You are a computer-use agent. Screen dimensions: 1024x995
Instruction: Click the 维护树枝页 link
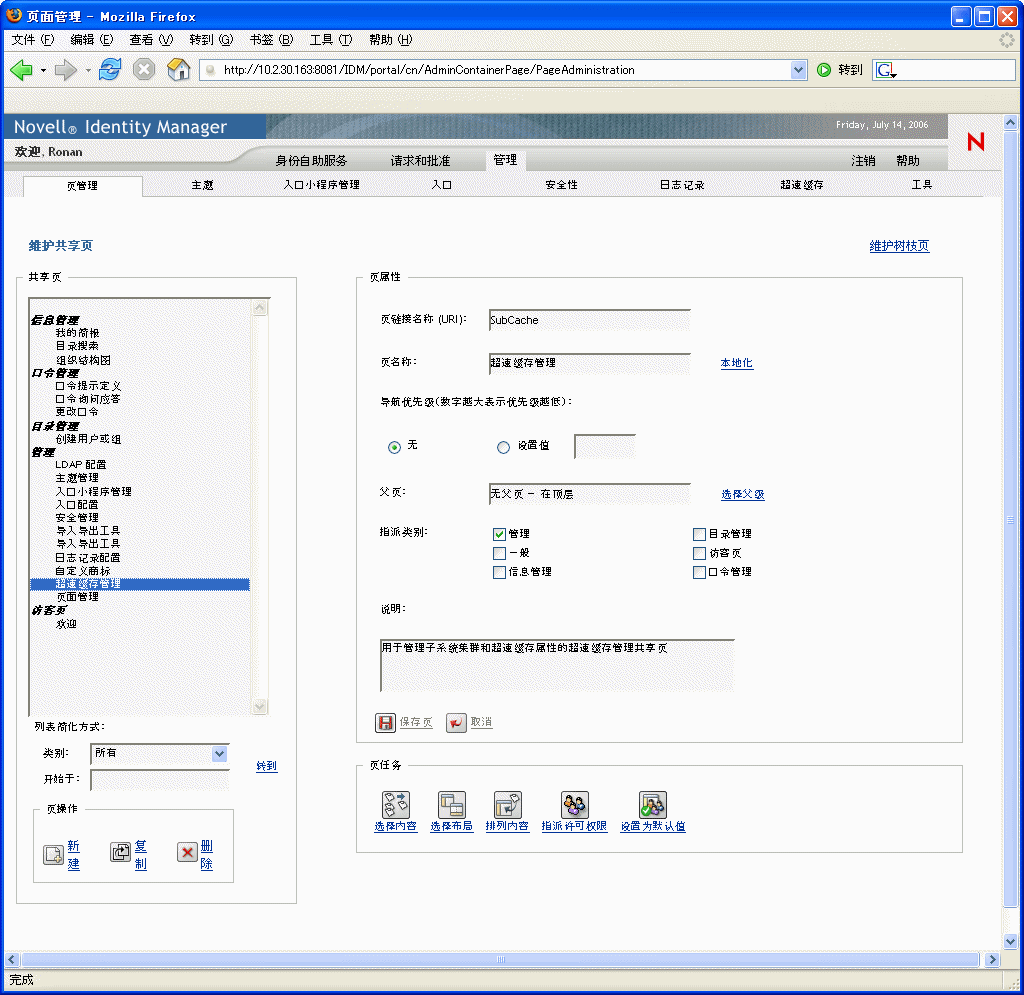tap(897, 245)
